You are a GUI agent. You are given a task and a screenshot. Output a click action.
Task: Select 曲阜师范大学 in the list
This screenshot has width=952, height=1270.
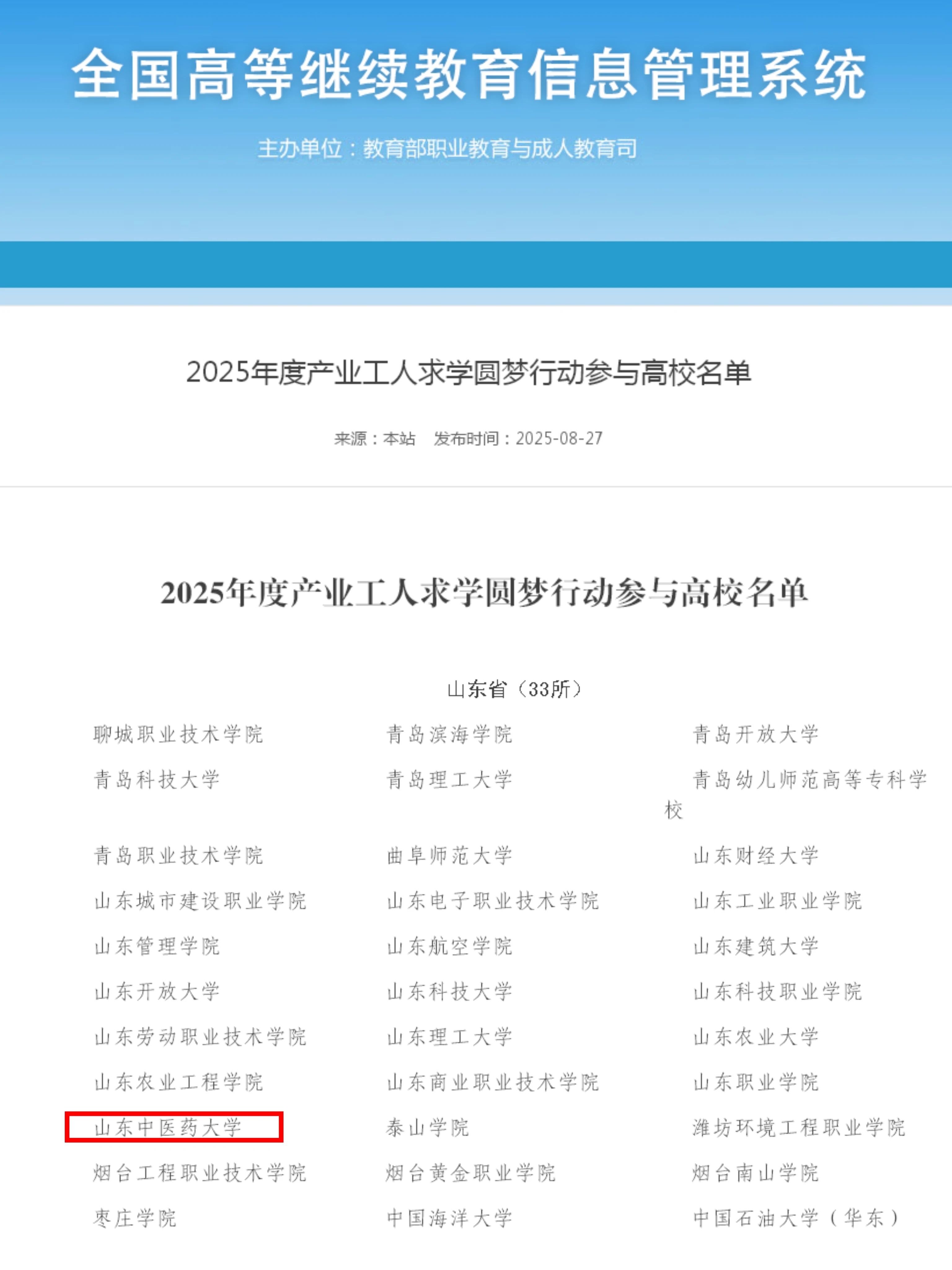click(449, 855)
